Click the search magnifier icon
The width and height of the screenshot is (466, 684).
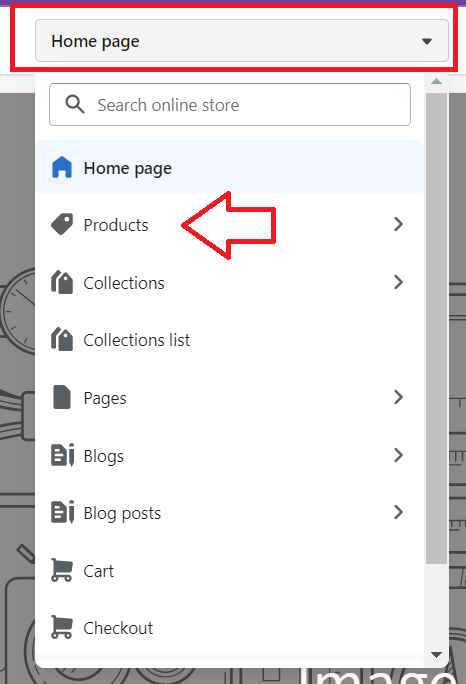pyautogui.click(x=75, y=105)
